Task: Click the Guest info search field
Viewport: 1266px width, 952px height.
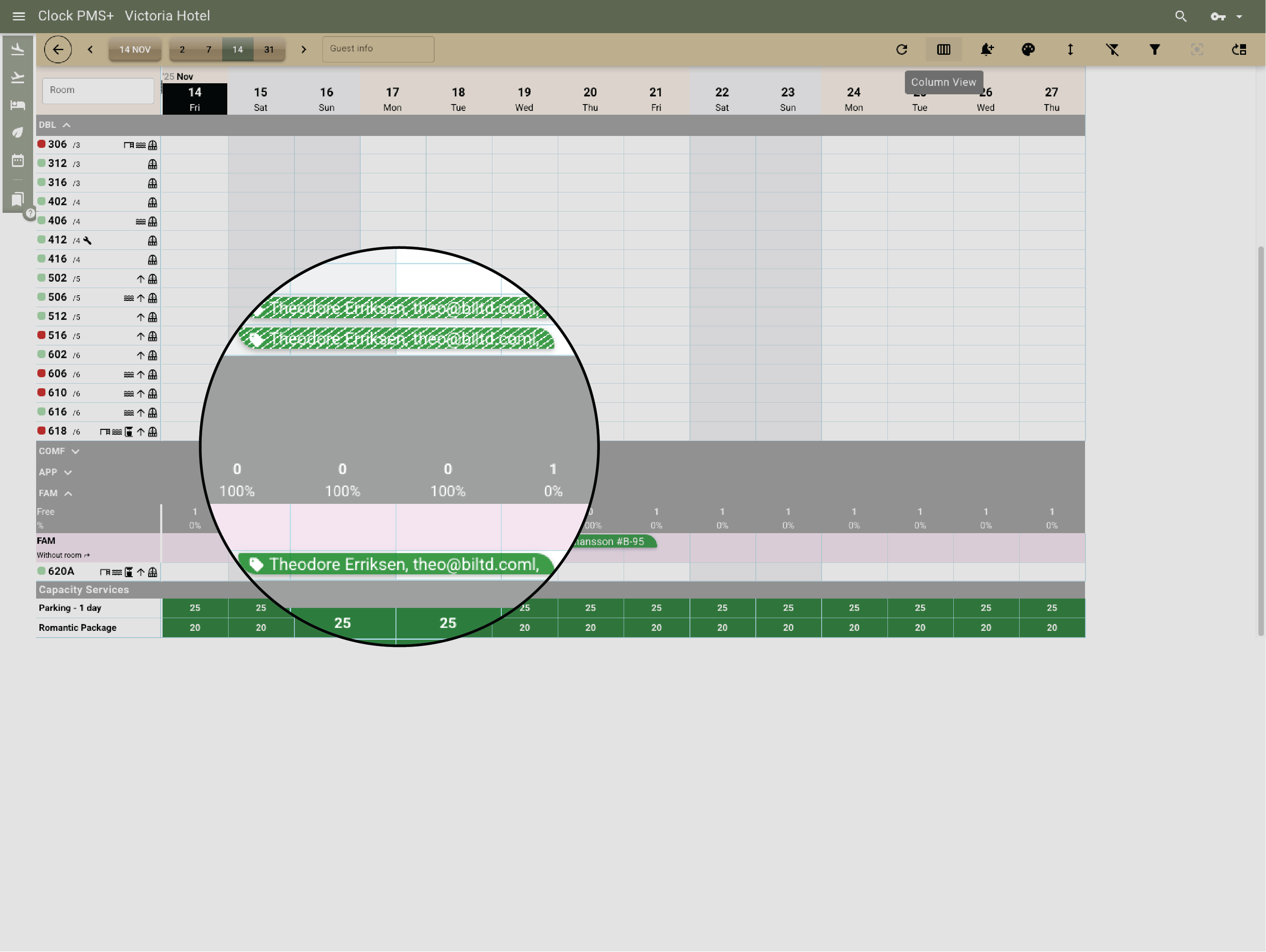Action: (378, 49)
